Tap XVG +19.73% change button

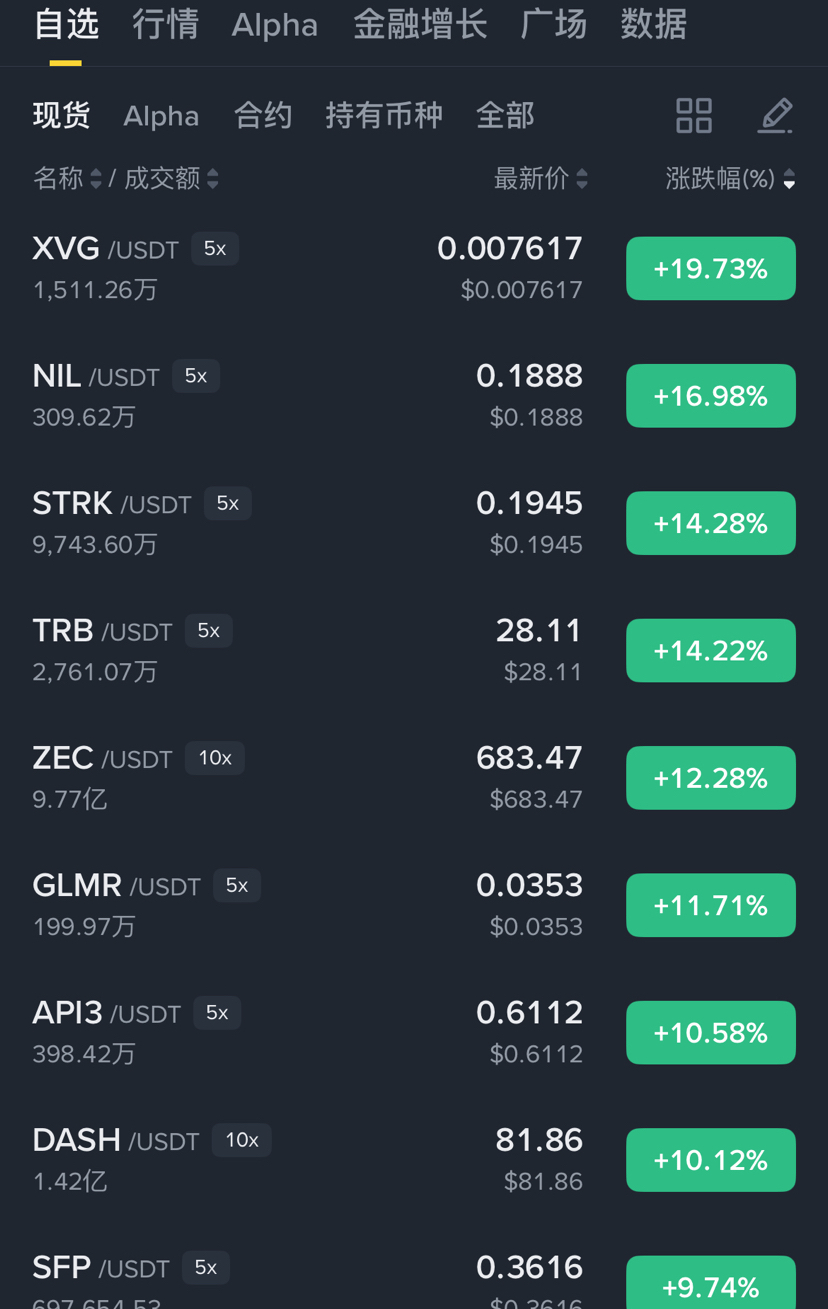pos(711,269)
